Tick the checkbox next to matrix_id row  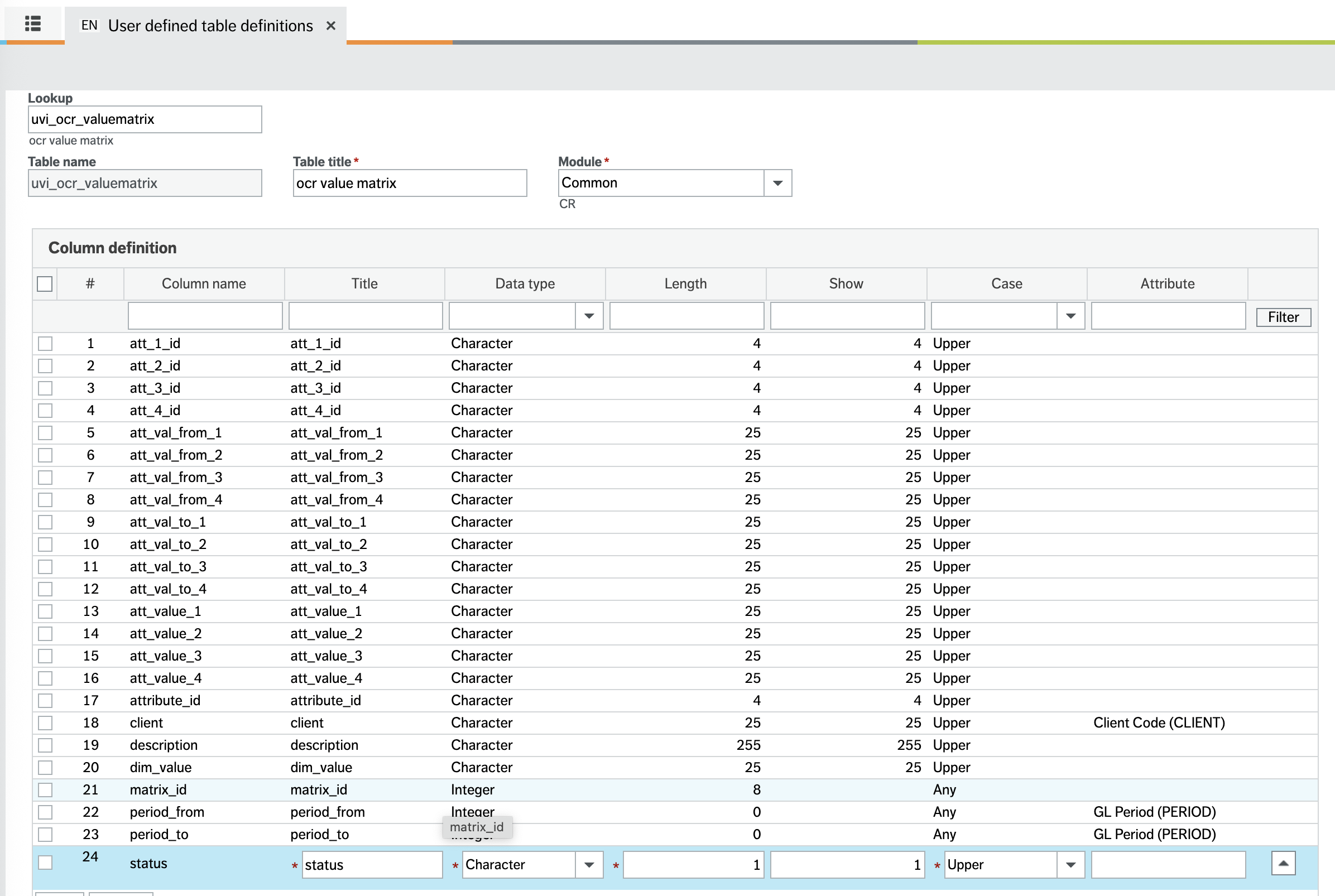click(45, 789)
